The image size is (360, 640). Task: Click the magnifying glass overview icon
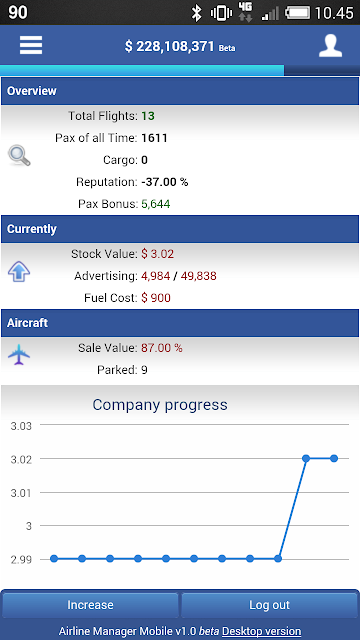coord(19,156)
